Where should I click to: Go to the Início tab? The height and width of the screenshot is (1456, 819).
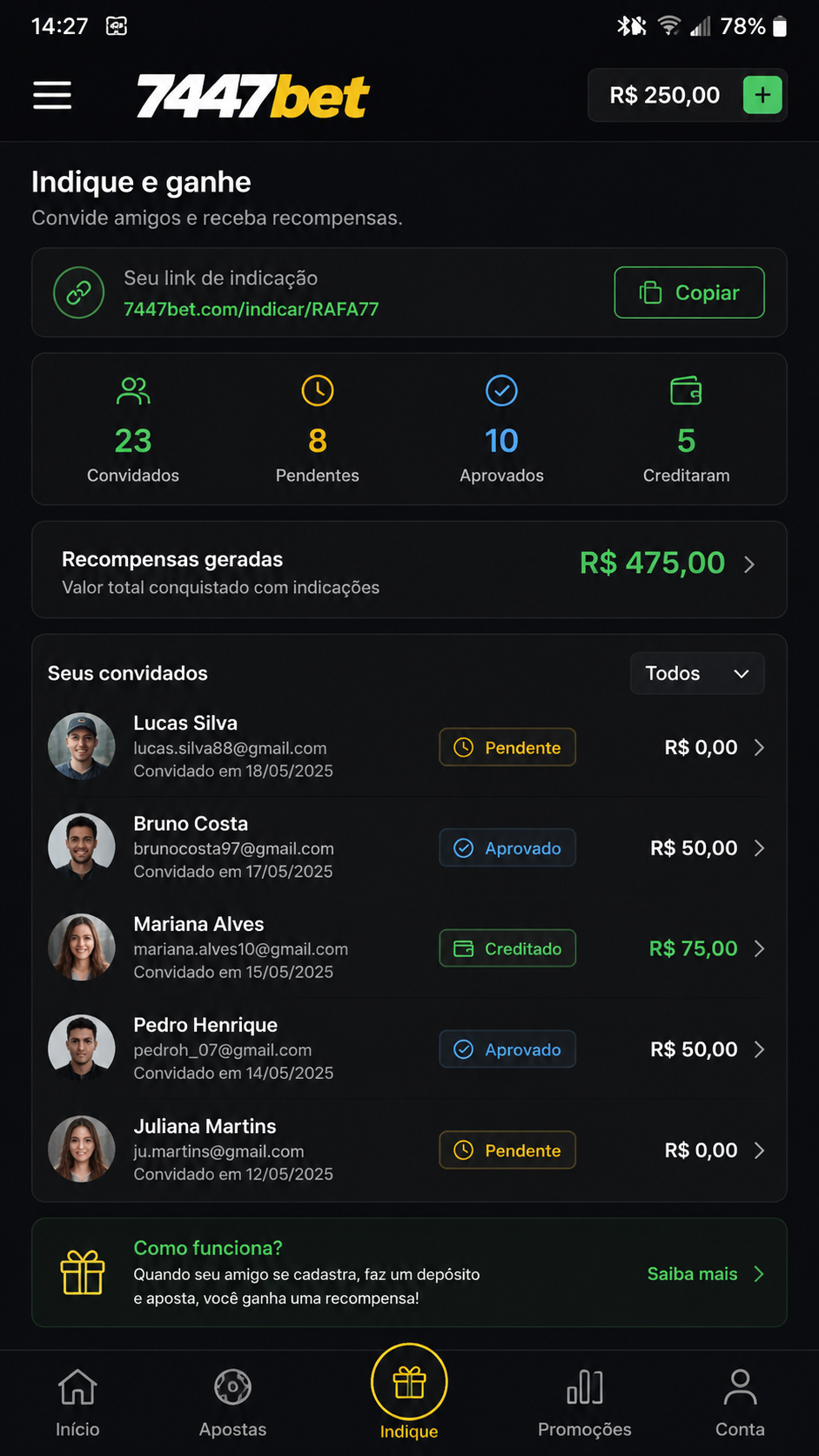pos(77,1402)
